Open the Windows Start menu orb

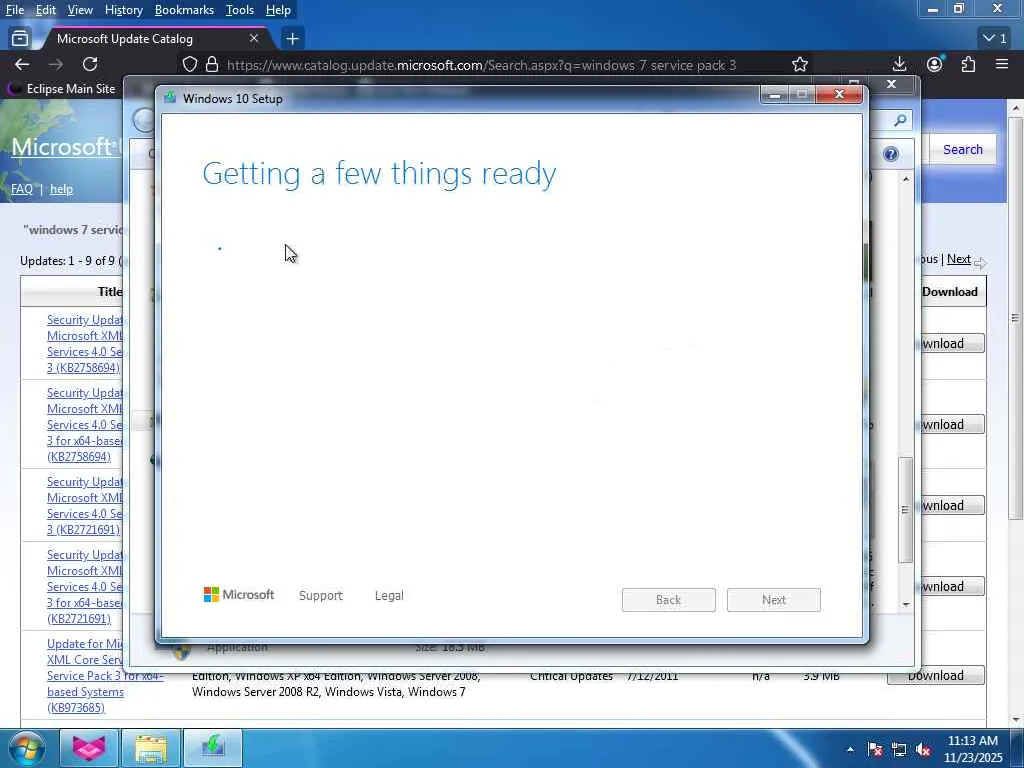pos(26,748)
